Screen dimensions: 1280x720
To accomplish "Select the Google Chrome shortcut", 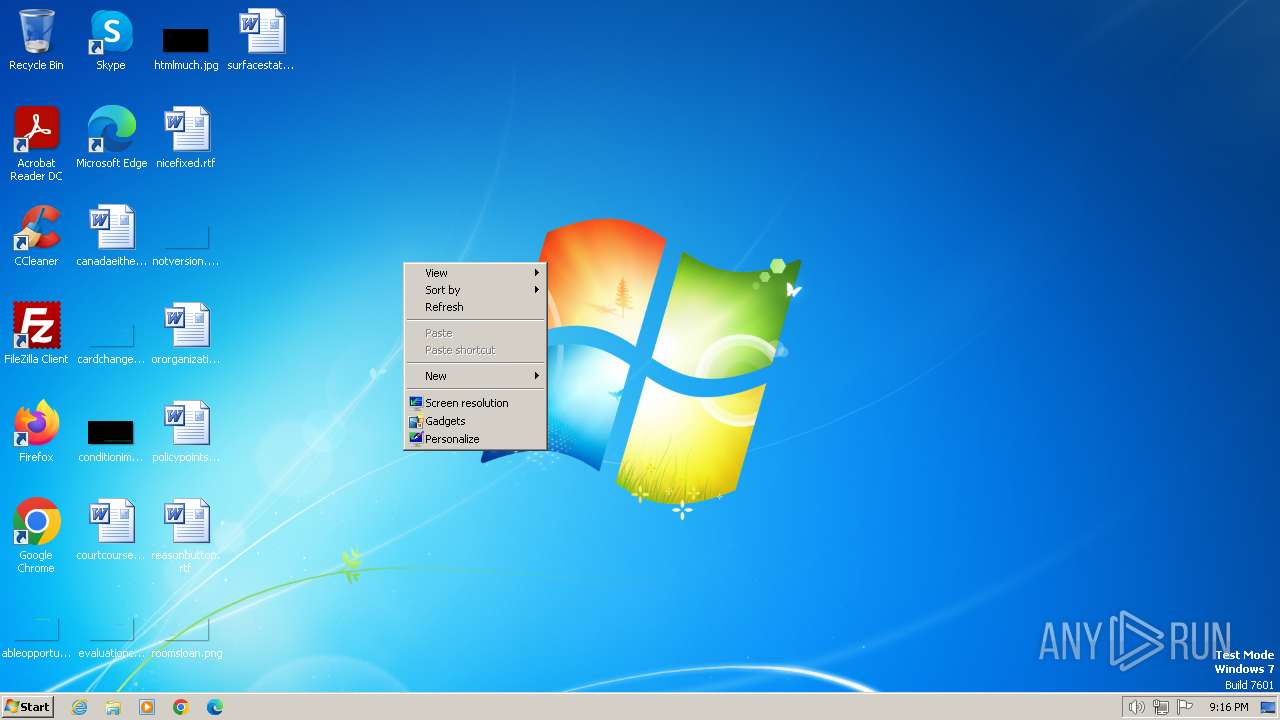I will pos(36,536).
